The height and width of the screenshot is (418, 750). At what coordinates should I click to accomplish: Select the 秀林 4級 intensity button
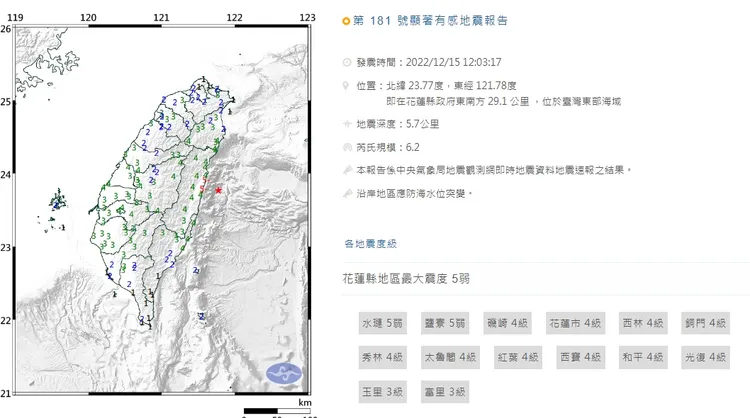[382, 357]
